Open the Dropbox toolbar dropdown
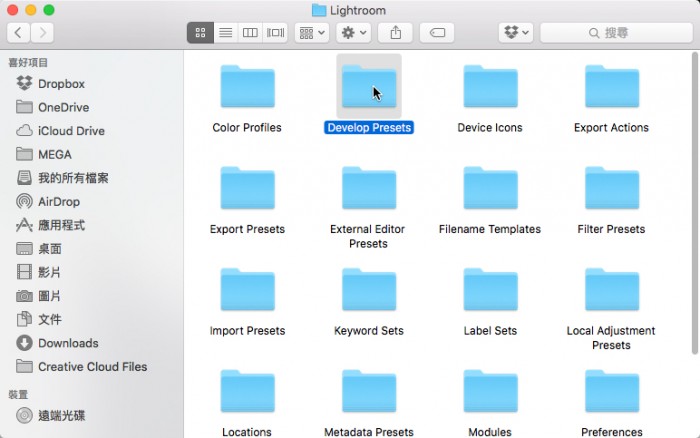 (x=516, y=32)
